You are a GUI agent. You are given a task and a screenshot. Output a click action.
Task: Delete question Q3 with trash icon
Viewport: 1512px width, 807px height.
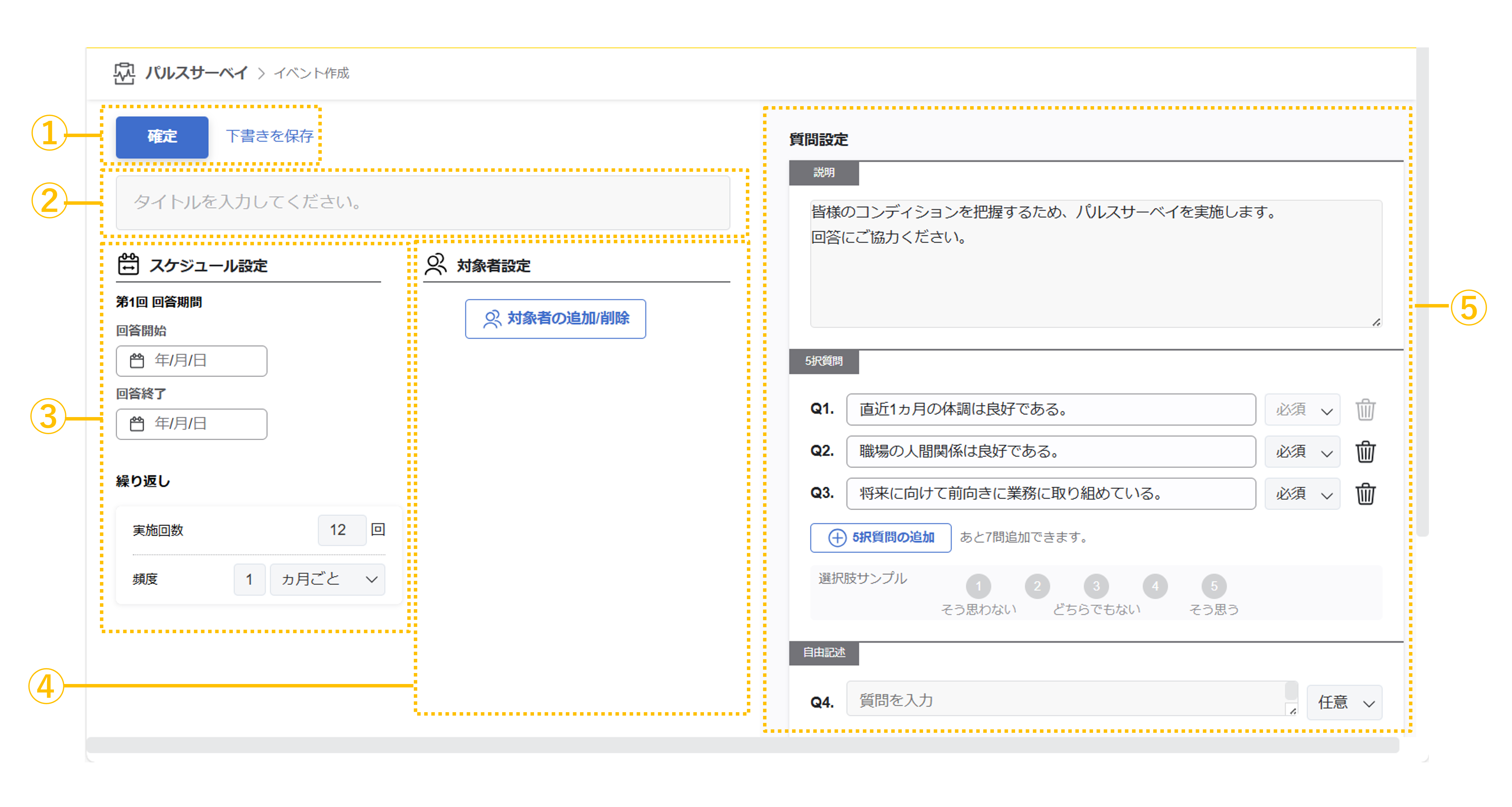tap(1365, 494)
